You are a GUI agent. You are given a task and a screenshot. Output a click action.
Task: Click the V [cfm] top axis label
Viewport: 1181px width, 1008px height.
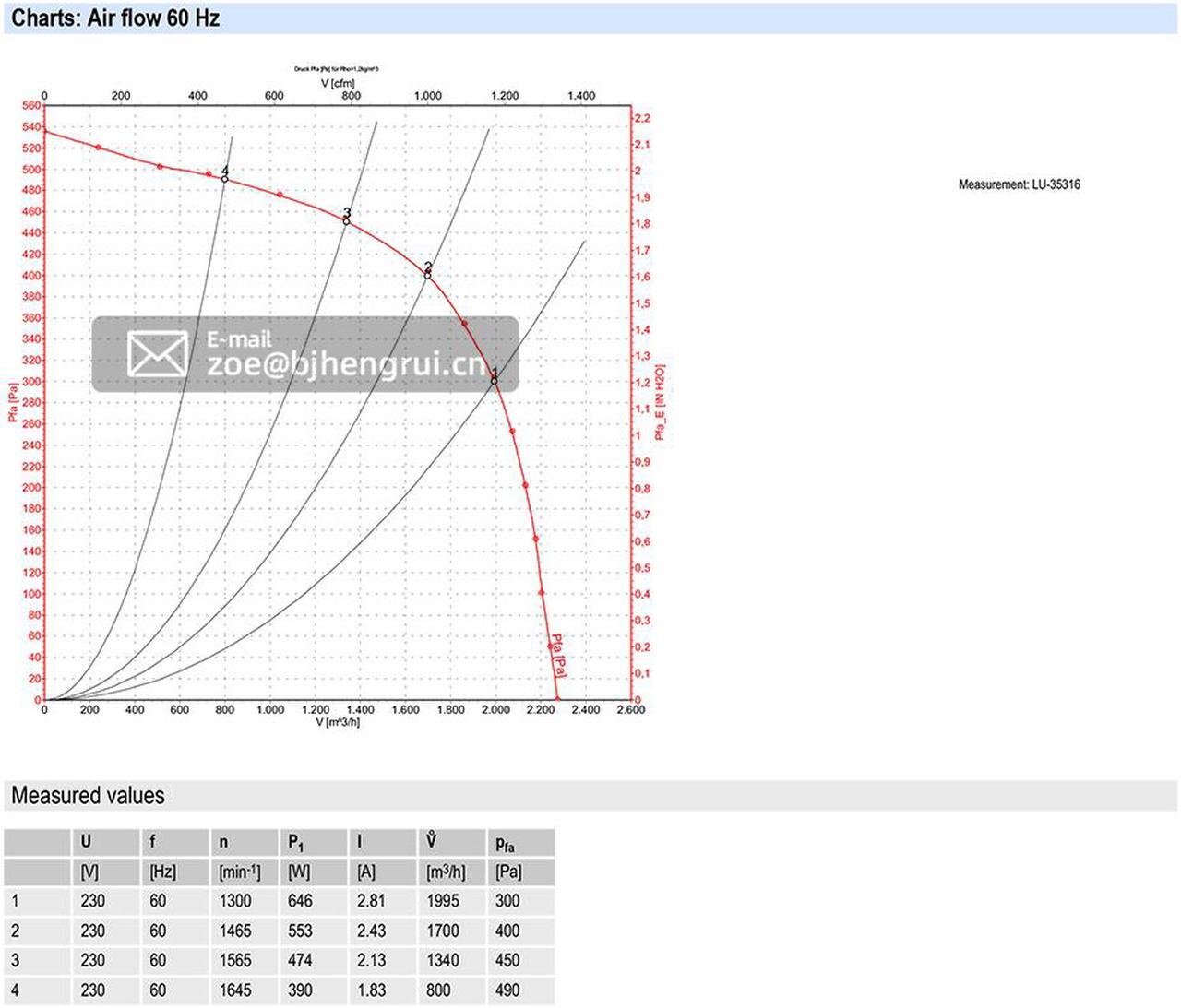[x=338, y=83]
